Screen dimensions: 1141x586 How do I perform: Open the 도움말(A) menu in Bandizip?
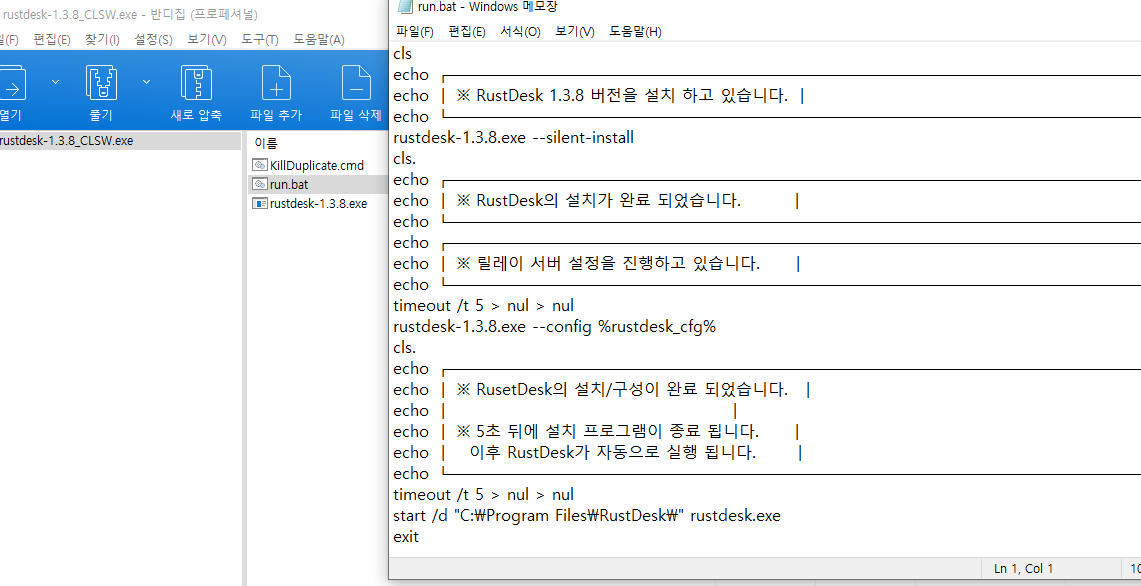[319, 39]
